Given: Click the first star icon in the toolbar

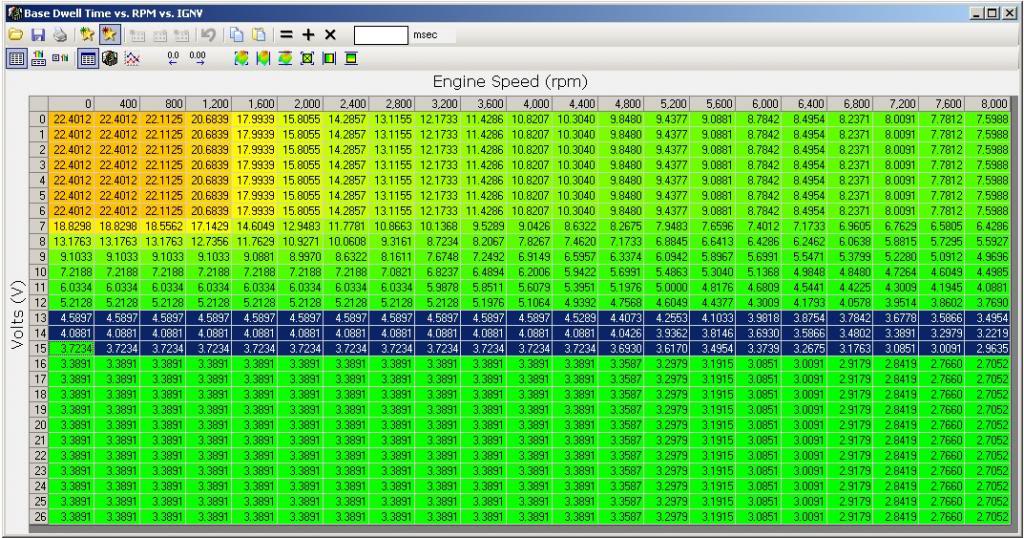Looking at the screenshot, I should (x=86, y=35).
